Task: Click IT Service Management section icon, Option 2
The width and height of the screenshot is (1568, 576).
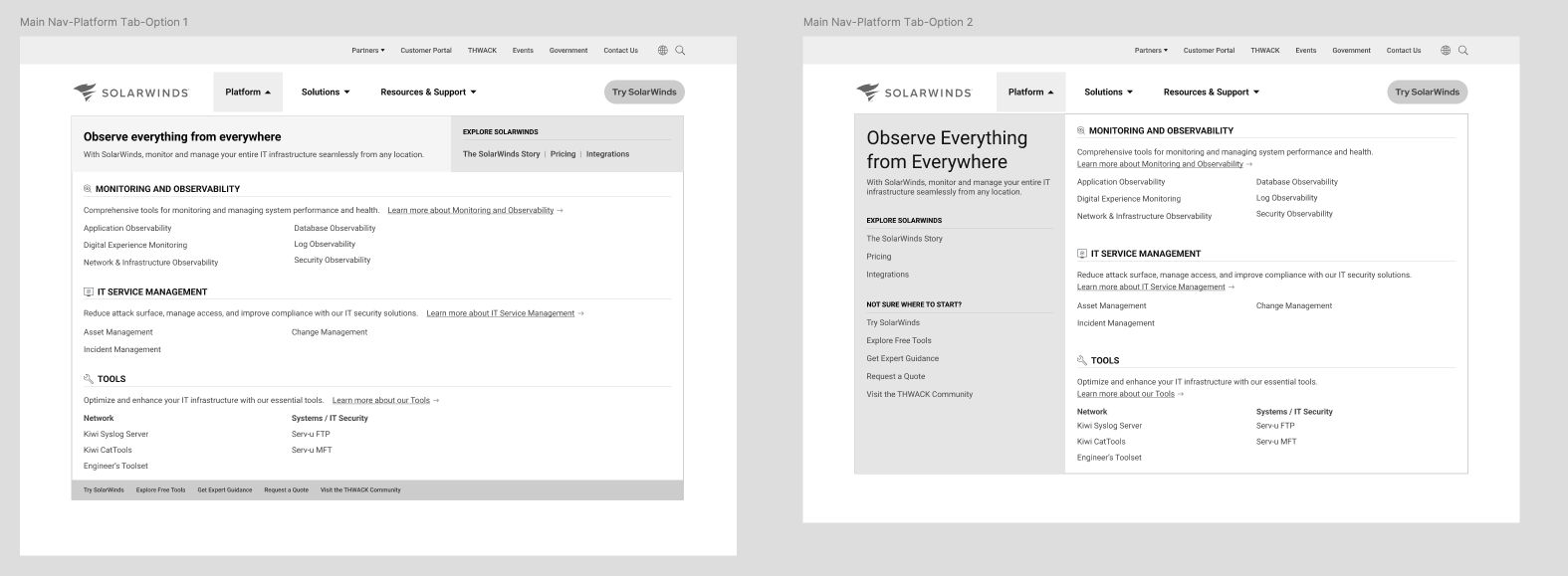Action: click(x=1081, y=254)
